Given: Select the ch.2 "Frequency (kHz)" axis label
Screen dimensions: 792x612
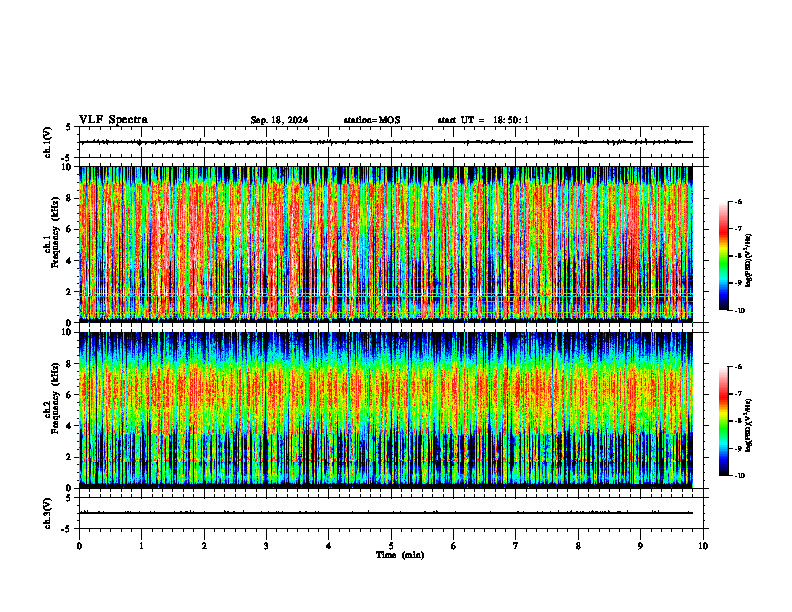Looking at the screenshot, I should [x=55, y=398].
